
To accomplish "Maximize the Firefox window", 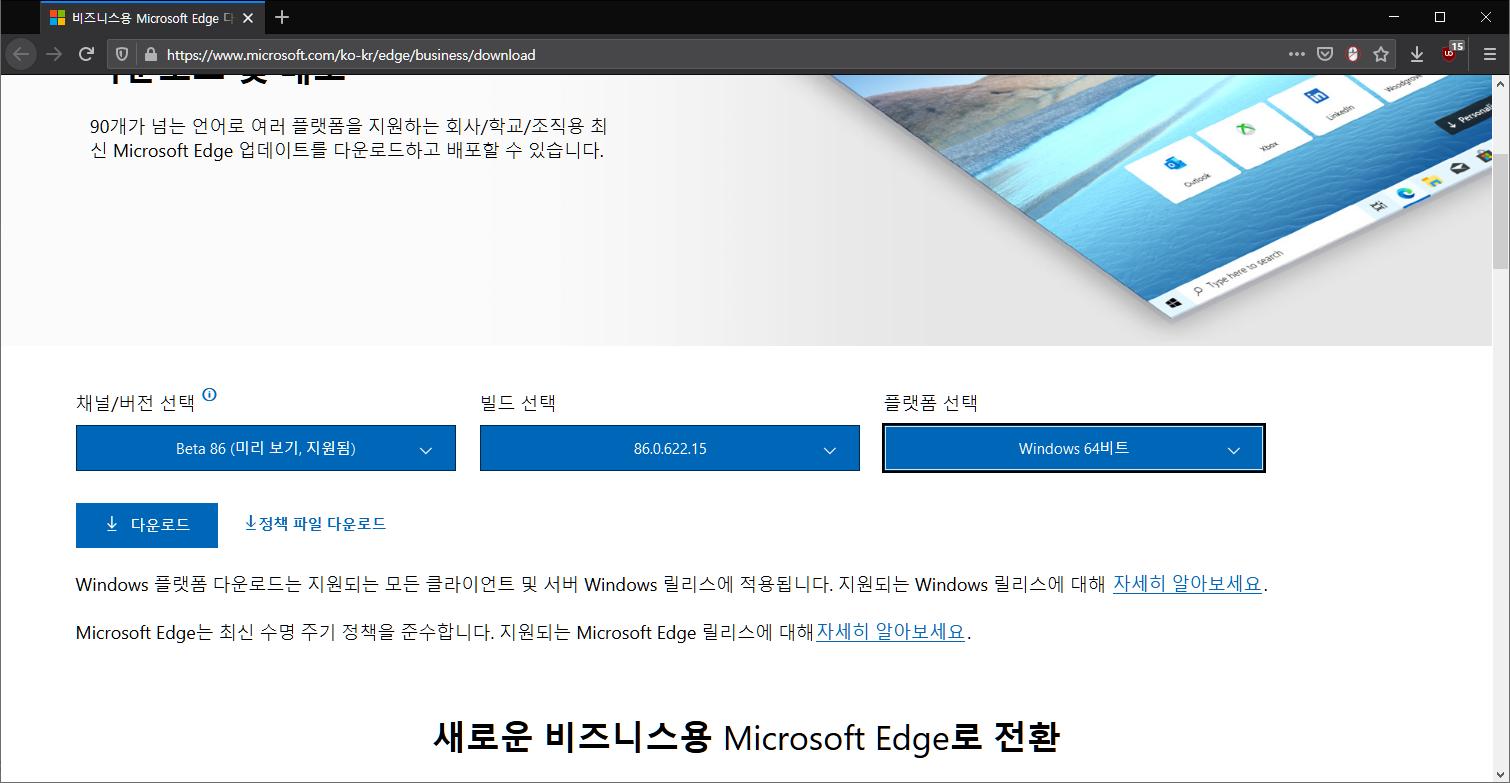I will click(1440, 17).
